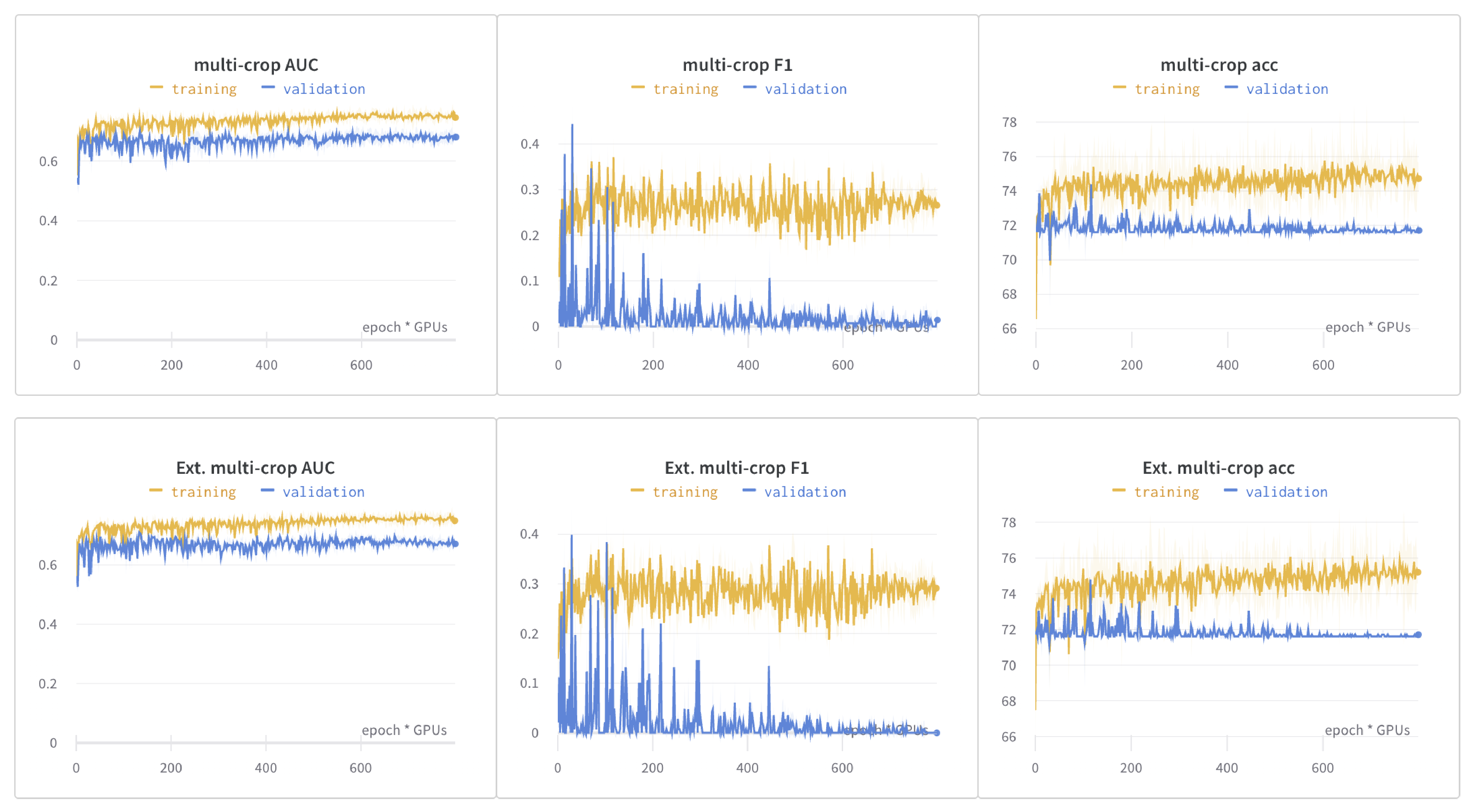The height and width of the screenshot is (812, 1484).
Task: Click the 'multi-crop F1' chart title
Action: point(737,64)
